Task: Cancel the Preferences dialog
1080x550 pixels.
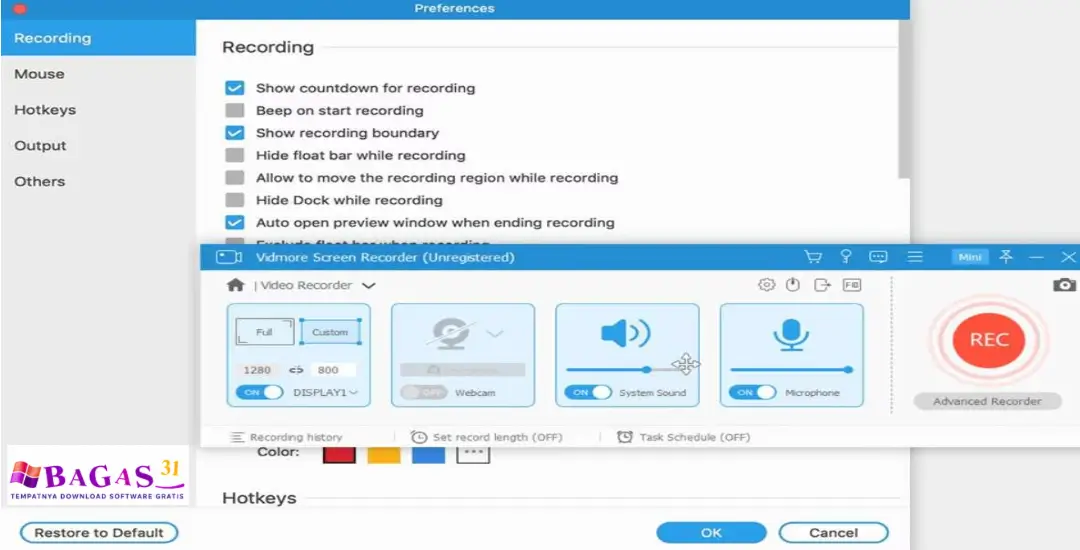Action: 833,533
